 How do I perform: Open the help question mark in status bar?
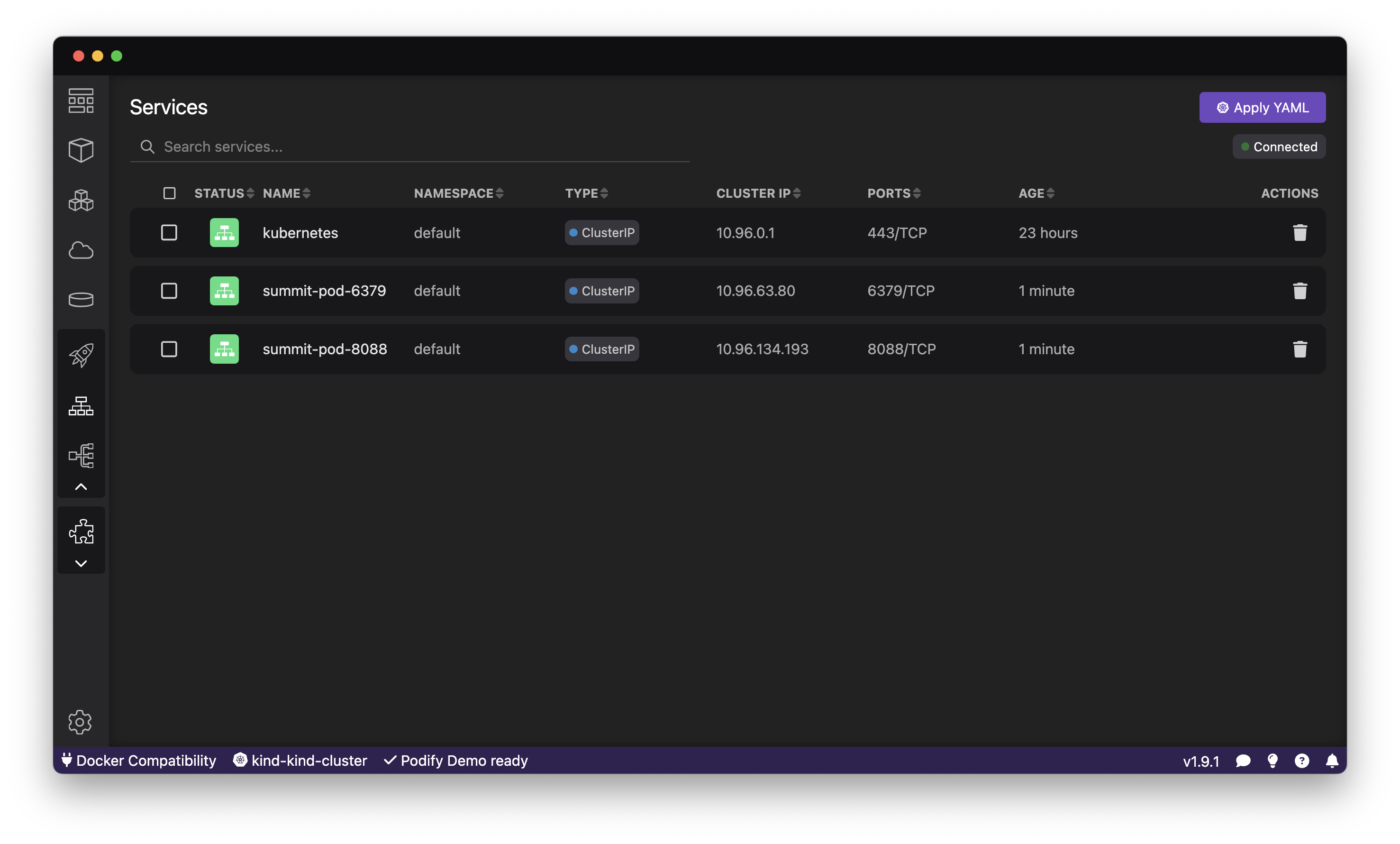[1301, 761]
